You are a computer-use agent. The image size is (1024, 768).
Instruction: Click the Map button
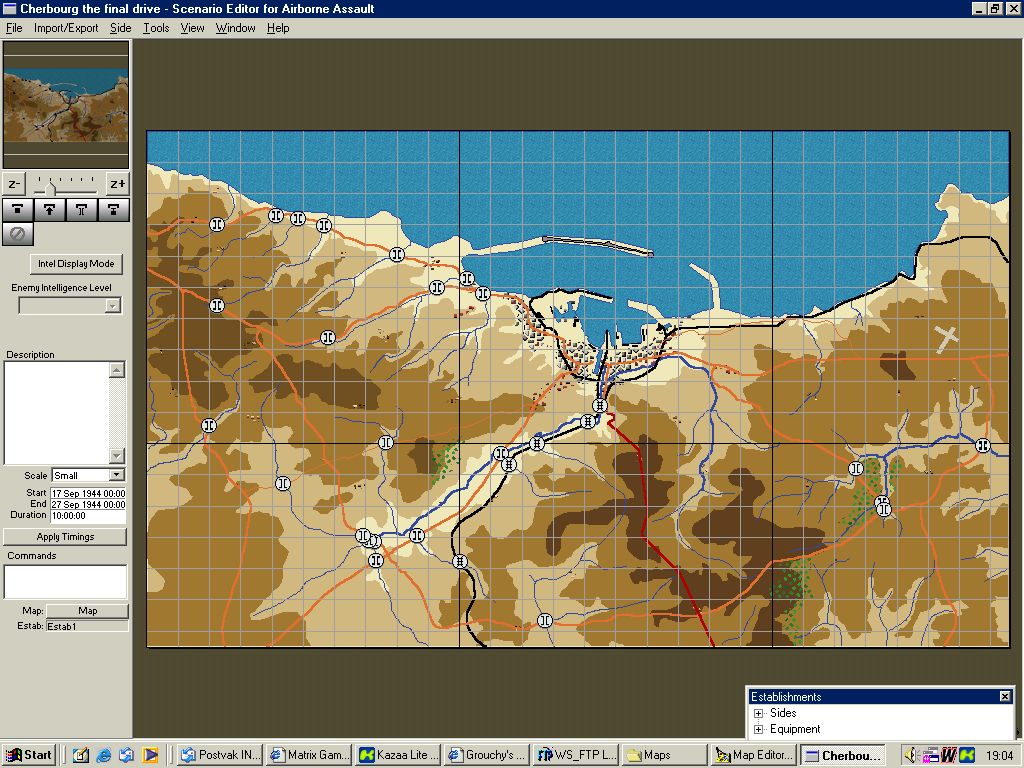88,611
